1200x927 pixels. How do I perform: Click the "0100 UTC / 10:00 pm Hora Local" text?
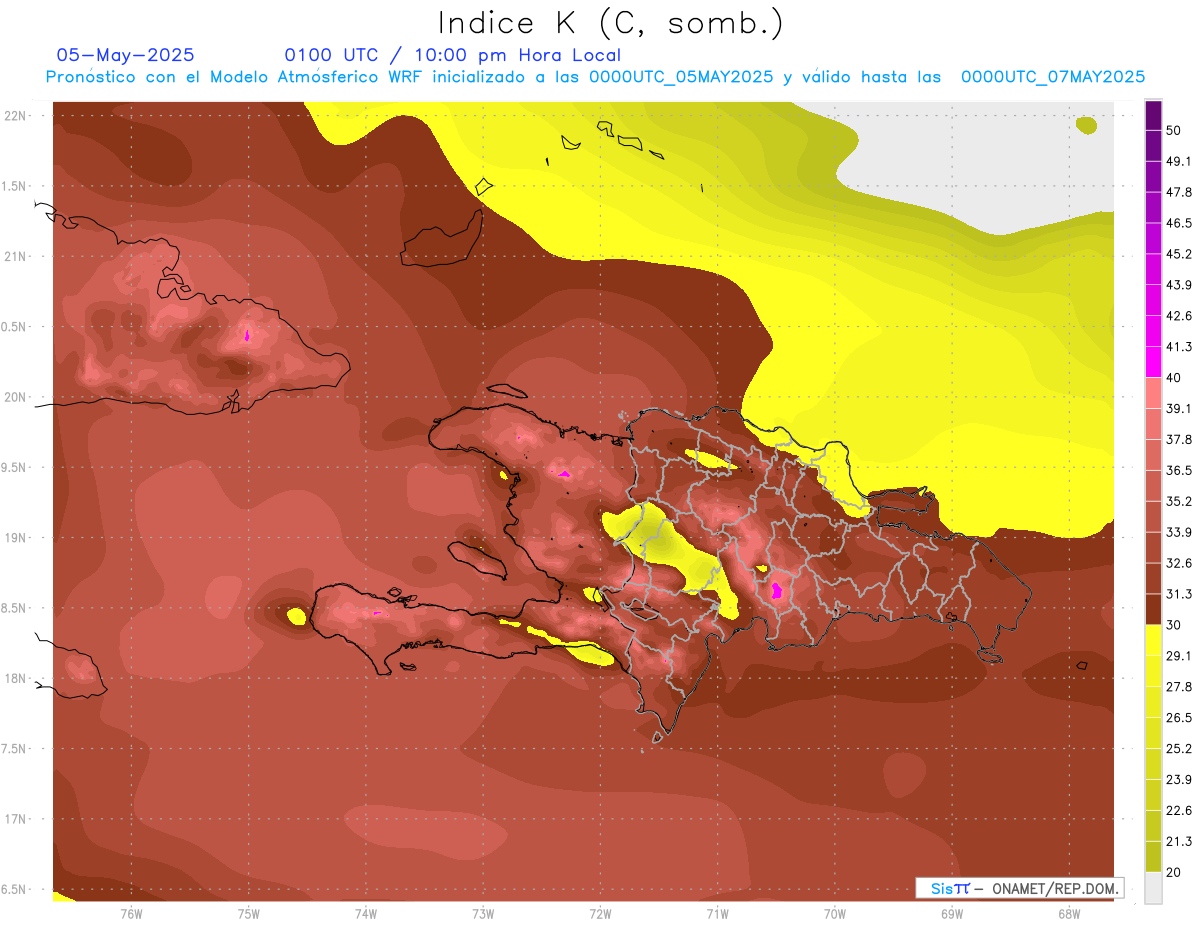pos(452,55)
